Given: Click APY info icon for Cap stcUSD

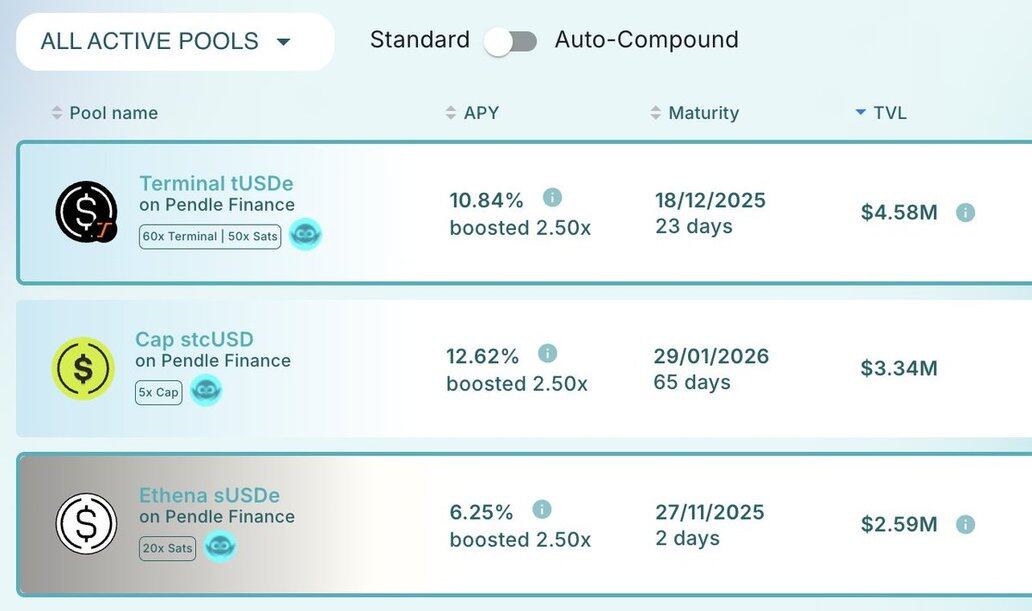Looking at the screenshot, I should pyautogui.click(x=547, y=353).
